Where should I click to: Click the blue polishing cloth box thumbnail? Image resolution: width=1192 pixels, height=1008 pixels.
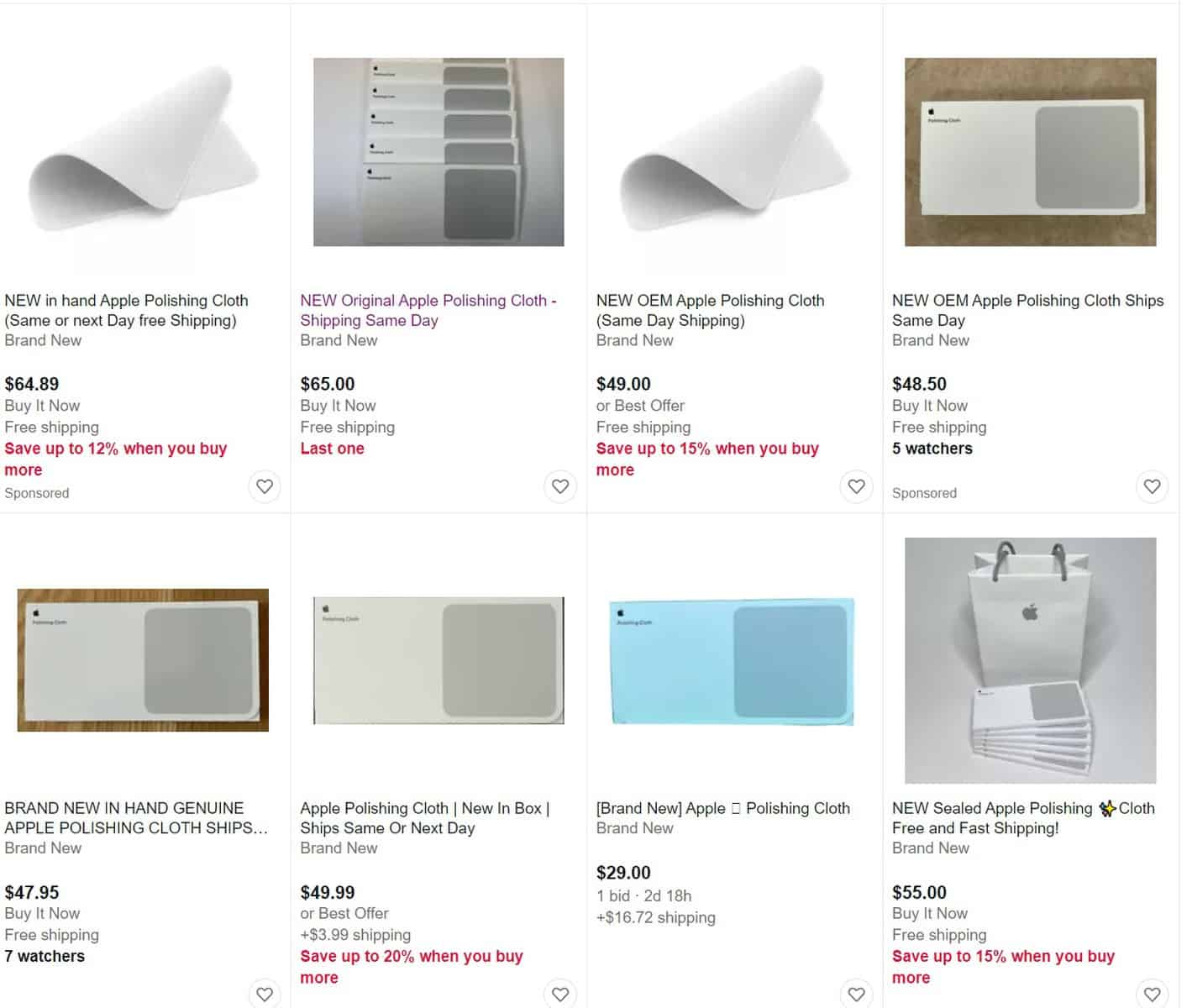pos(731,661)
